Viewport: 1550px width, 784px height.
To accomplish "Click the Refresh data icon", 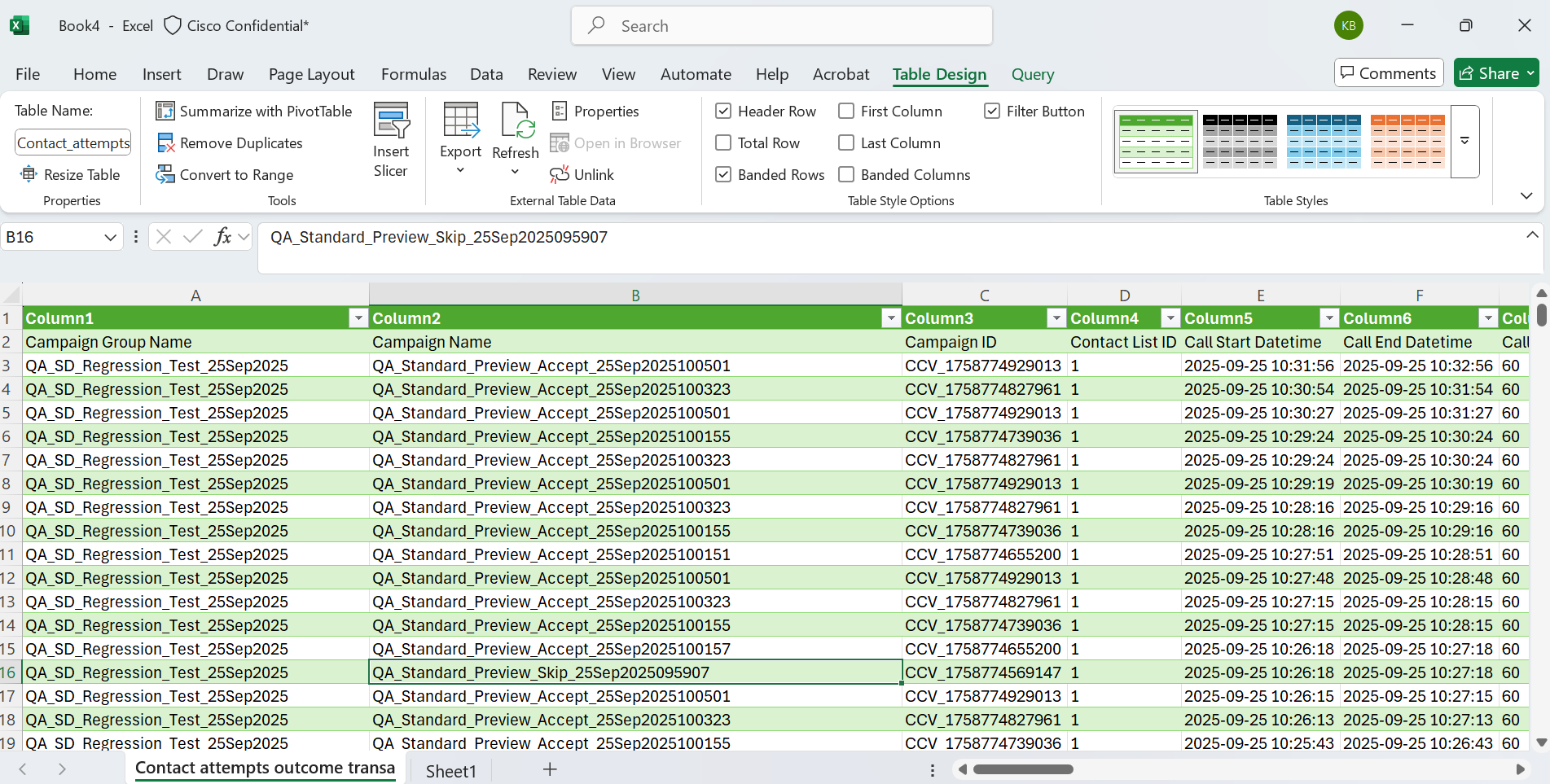I will pos(516,120).
